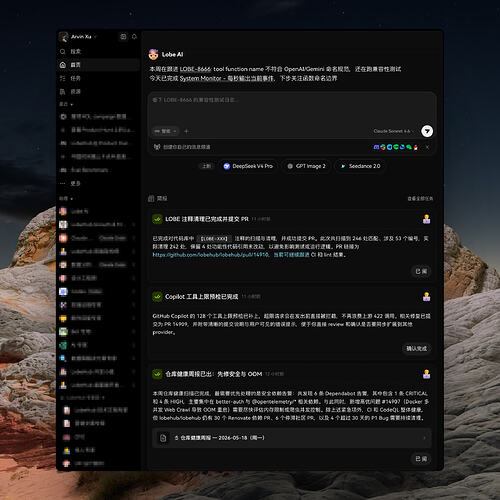Click the white round send button
Viewport: 500px width, 500px height.
(x=427, y=131)
